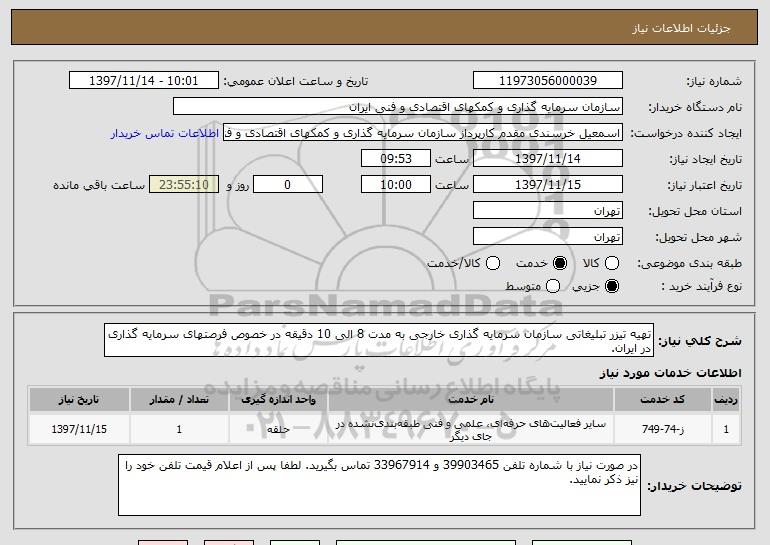770x545 pixels.
Task: Click the creation time 09:53 field
Action: point(396,159)
